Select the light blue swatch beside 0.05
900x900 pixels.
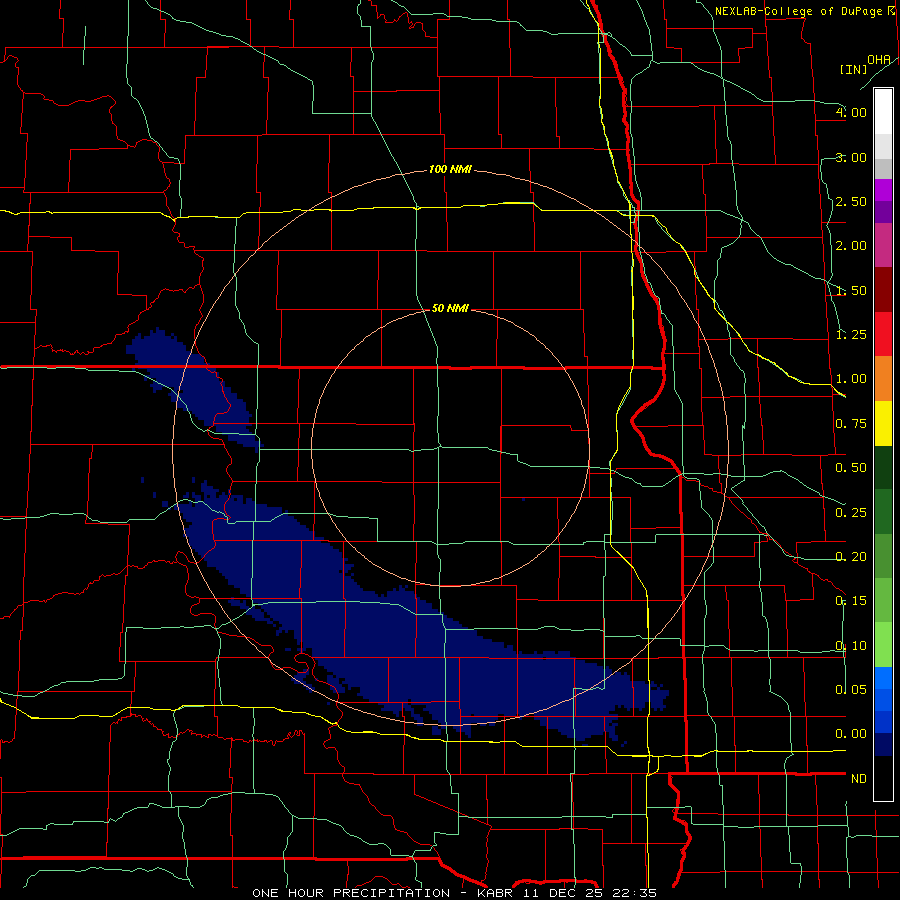click(x=883, y=678)
